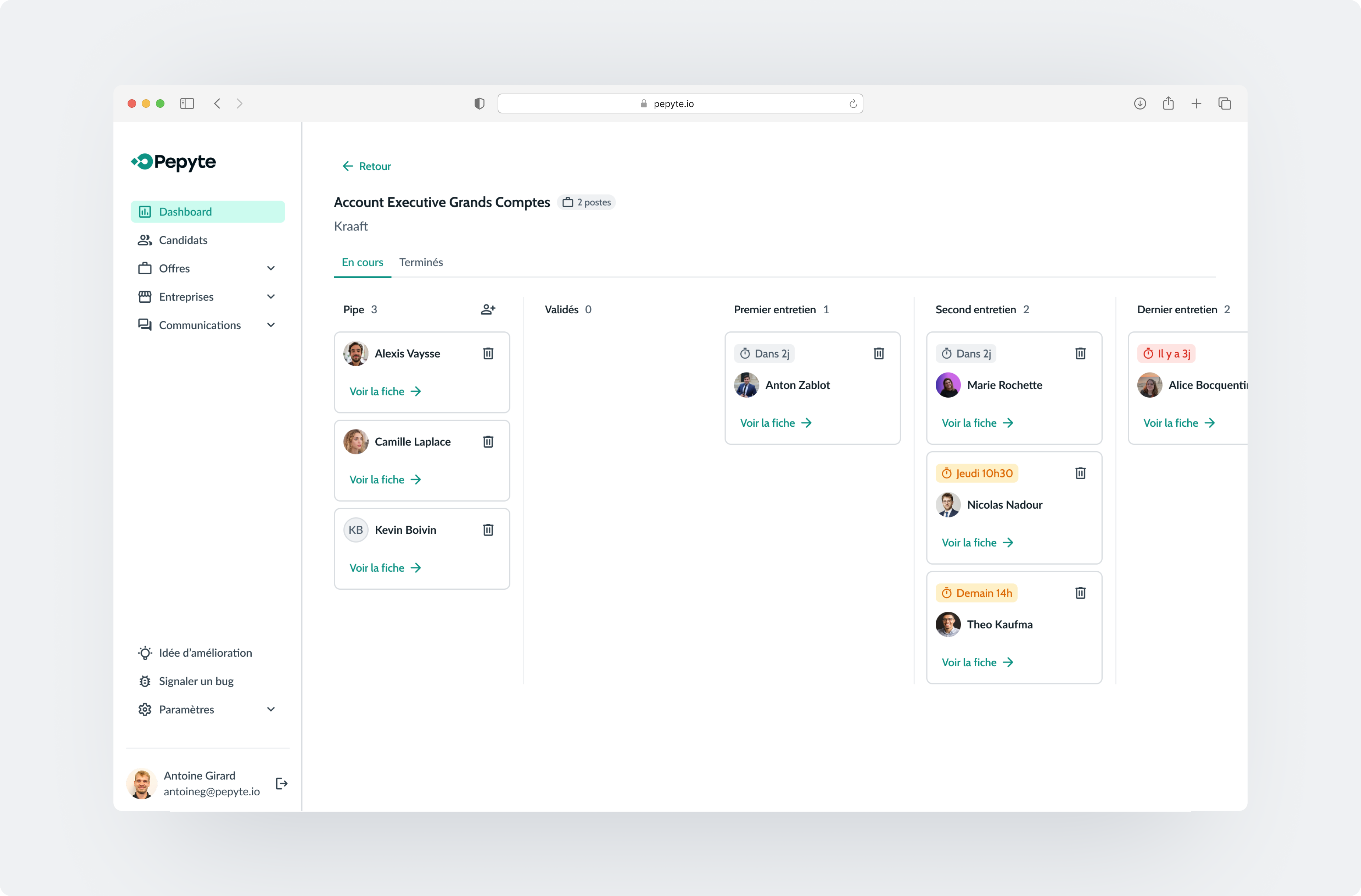Click the Demain 14h time badge
The height and width of the screenshot is (896, 1361).
[977, 593]
